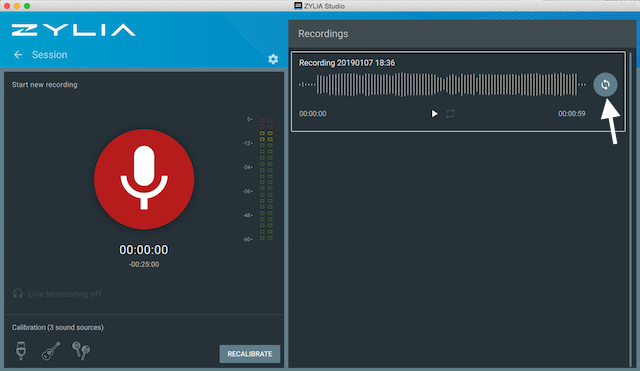Select the vocal microphone calibration source icon

(21, 351)
